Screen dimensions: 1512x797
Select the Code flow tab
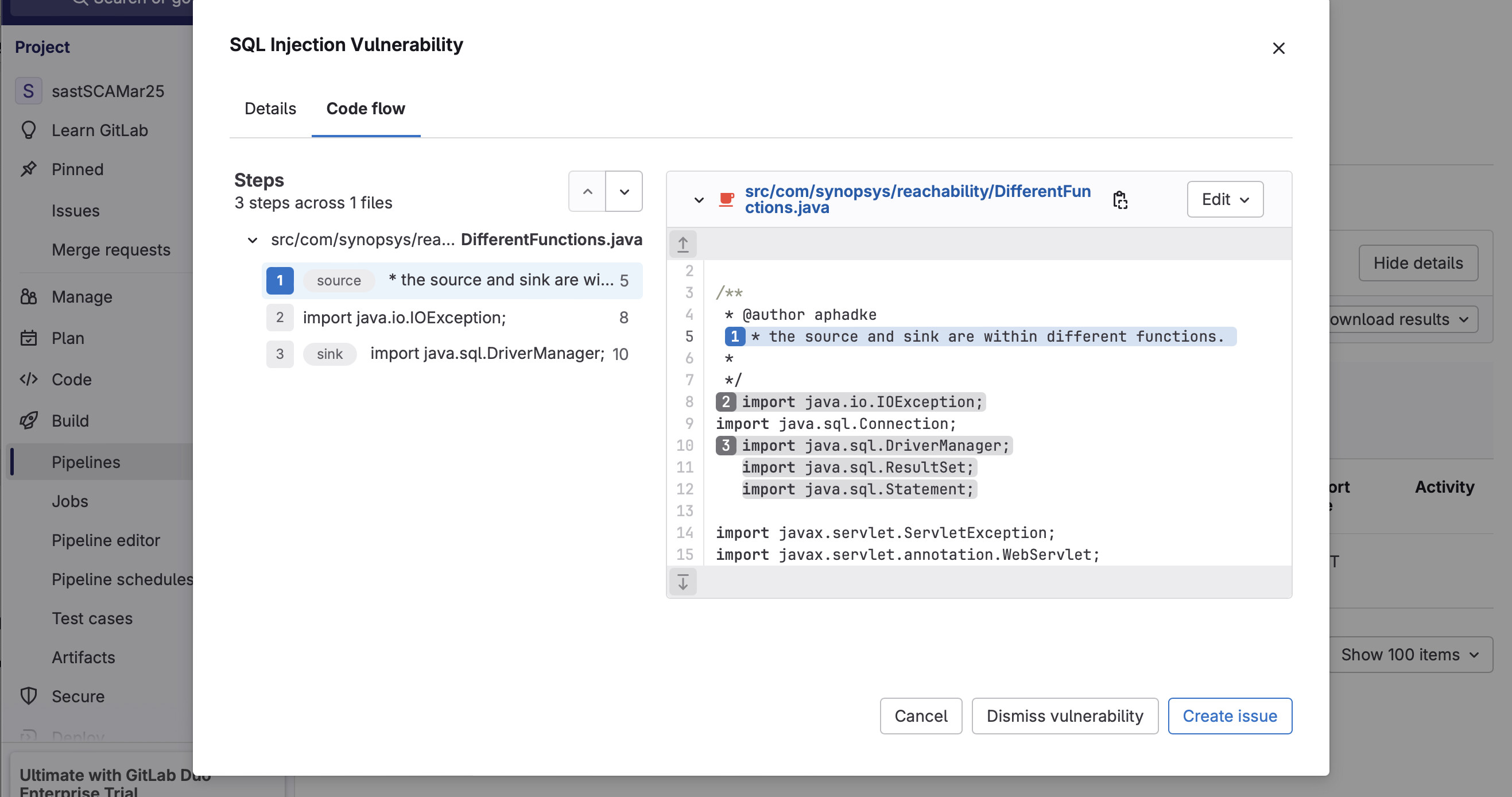tap(366, 109)
